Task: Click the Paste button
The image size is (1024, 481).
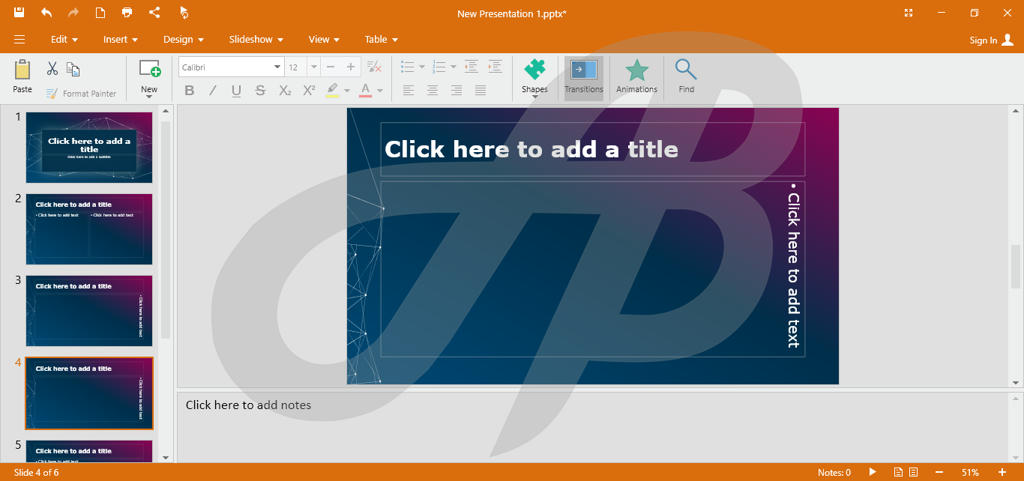Action: tap(22, 75)
